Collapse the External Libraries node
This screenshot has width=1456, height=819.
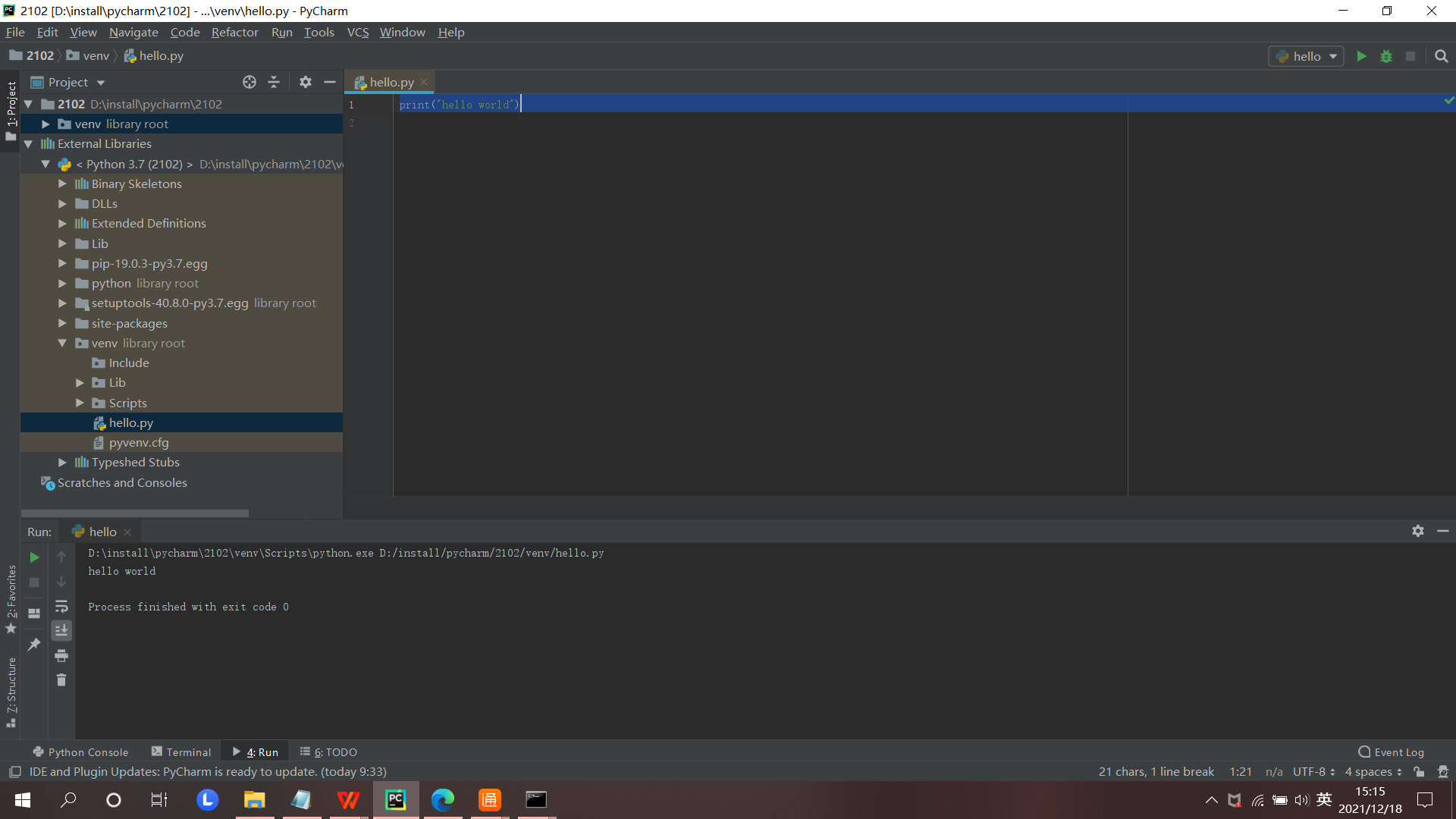coord(28,143)
